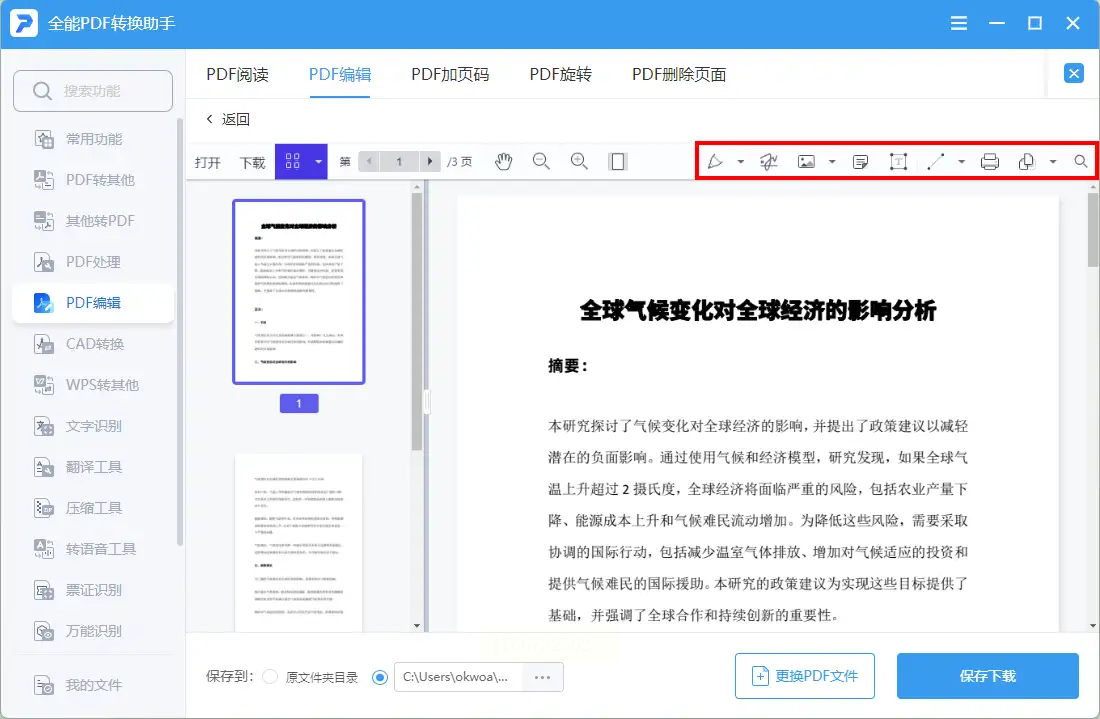Screen dimensions: 1100x719
Task: Expand the thumbnail view mode dropdown arrow
Action: [319, 162]
